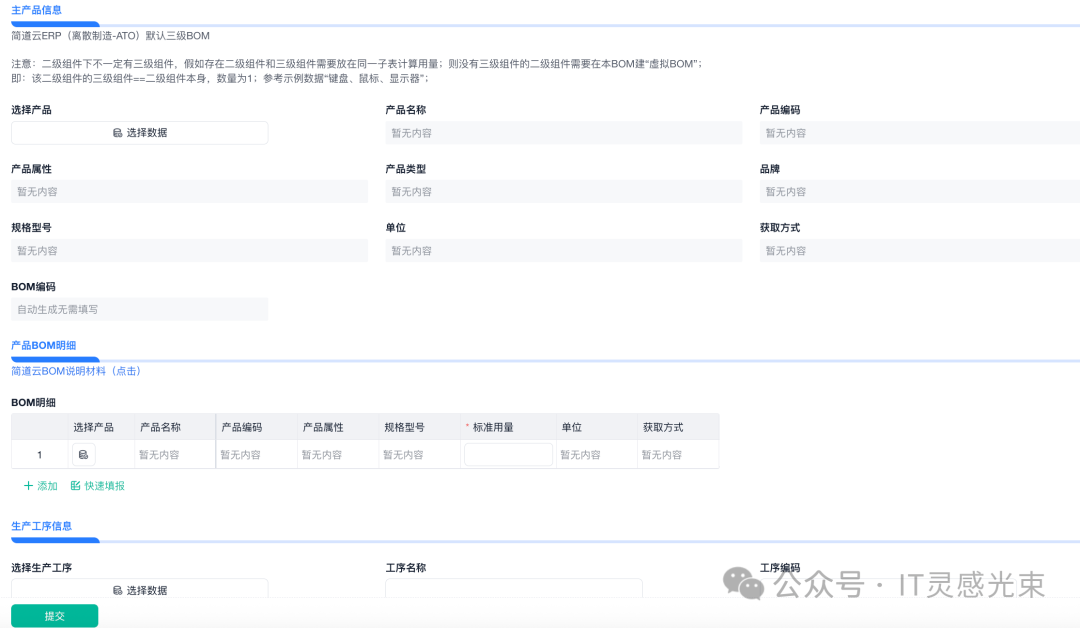Select the 生产工序信息 section tab
Image resolution: width=1080 pixels, height=628 pixels.
[x=41, y=526]
